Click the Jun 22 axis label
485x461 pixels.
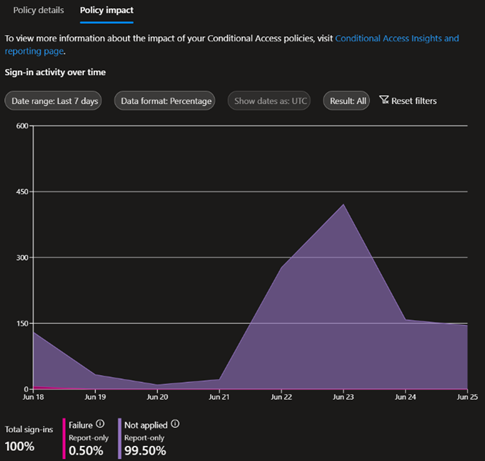click(x=281, y=397)
